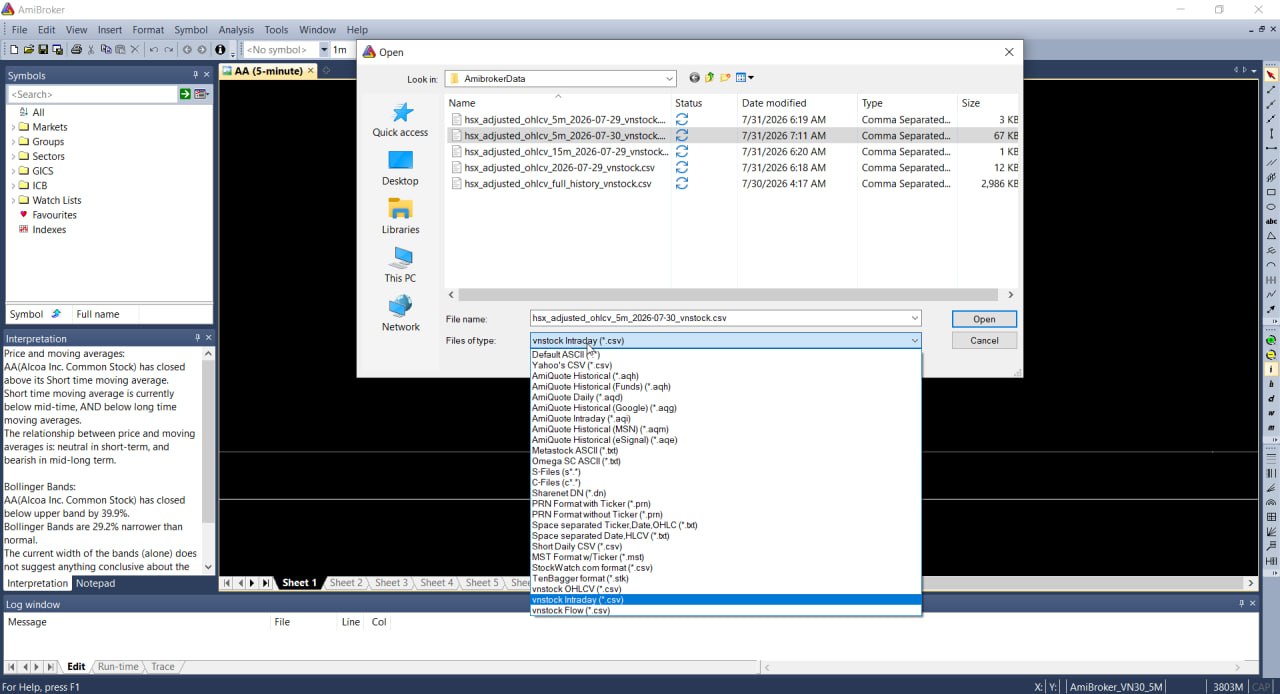This screenshot has height=694, width=1280.
Task: Expand the Markets tree node
Action: (x=13, y=127)
